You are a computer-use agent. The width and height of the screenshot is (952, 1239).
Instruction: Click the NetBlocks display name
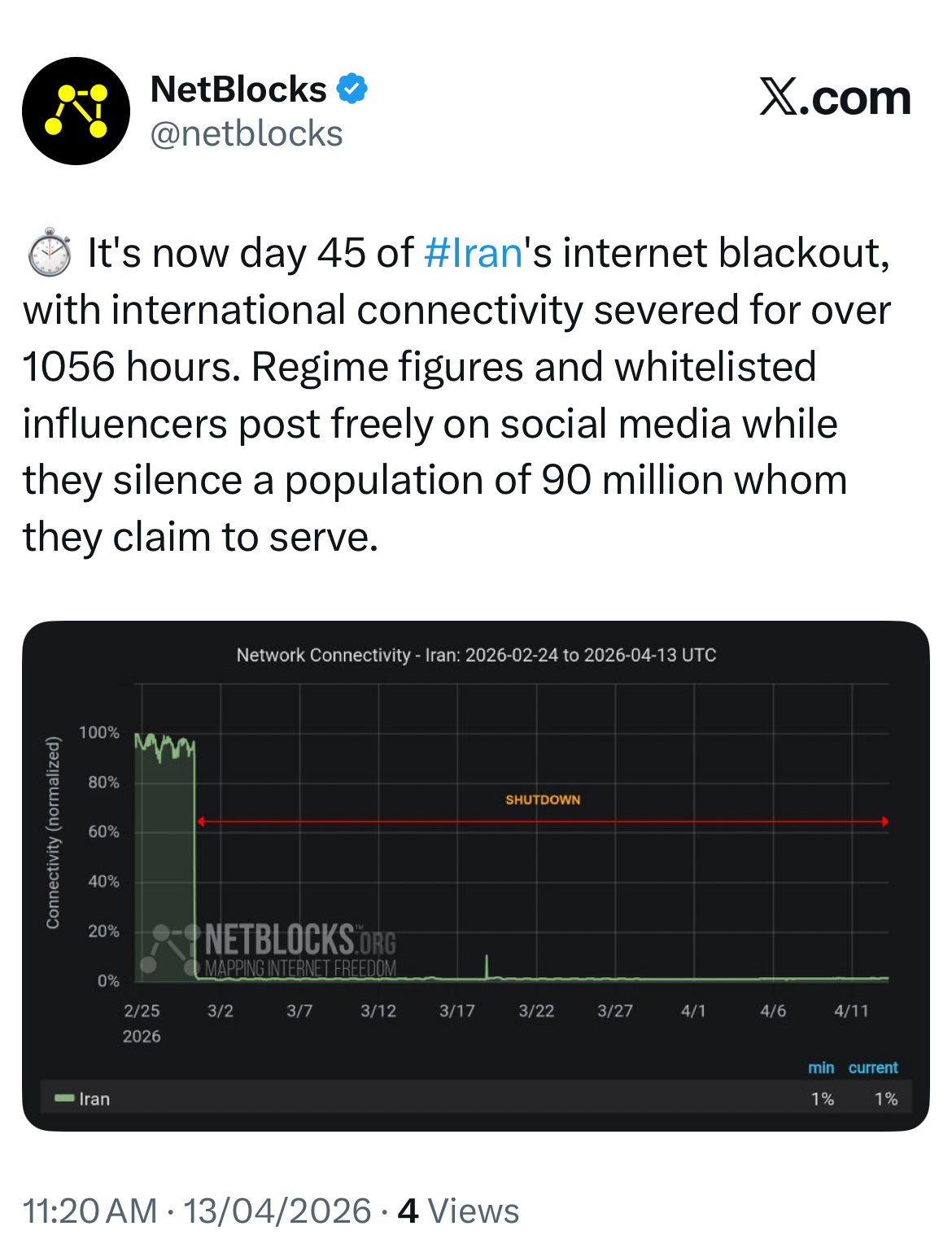[x=238, y=89]
